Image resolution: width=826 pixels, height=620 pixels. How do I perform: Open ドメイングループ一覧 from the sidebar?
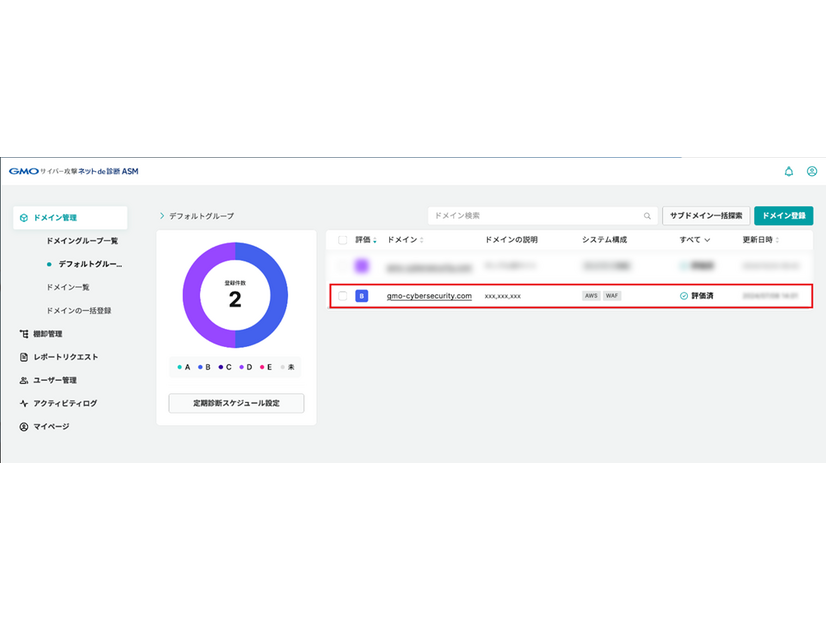pyautogui.click(x=83, y=240)
